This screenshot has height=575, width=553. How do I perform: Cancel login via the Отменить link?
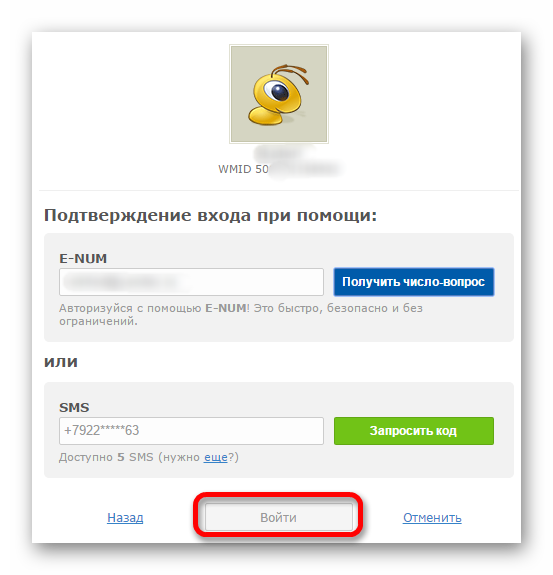432,517
